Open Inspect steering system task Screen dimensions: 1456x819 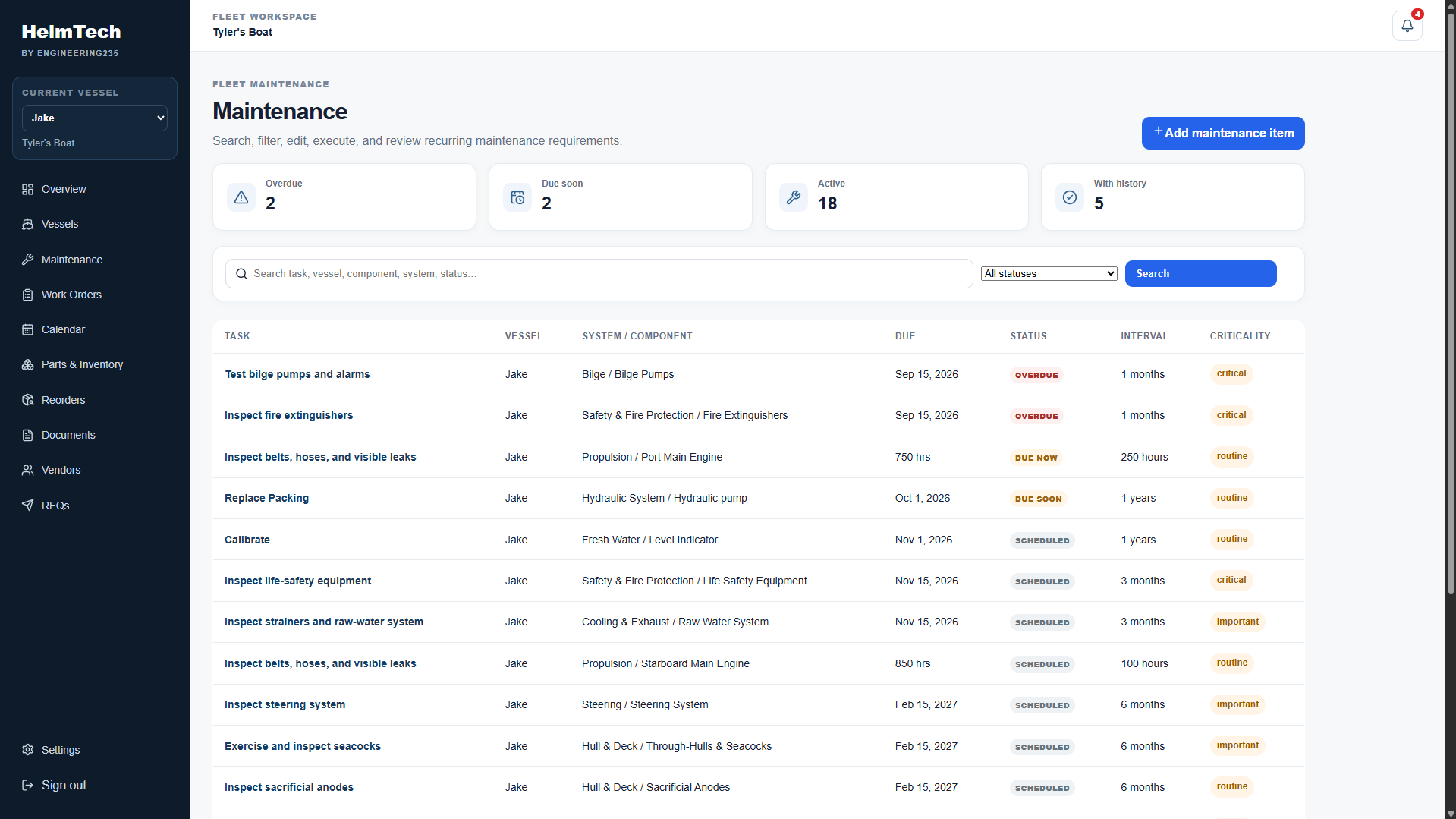point(285,704)
